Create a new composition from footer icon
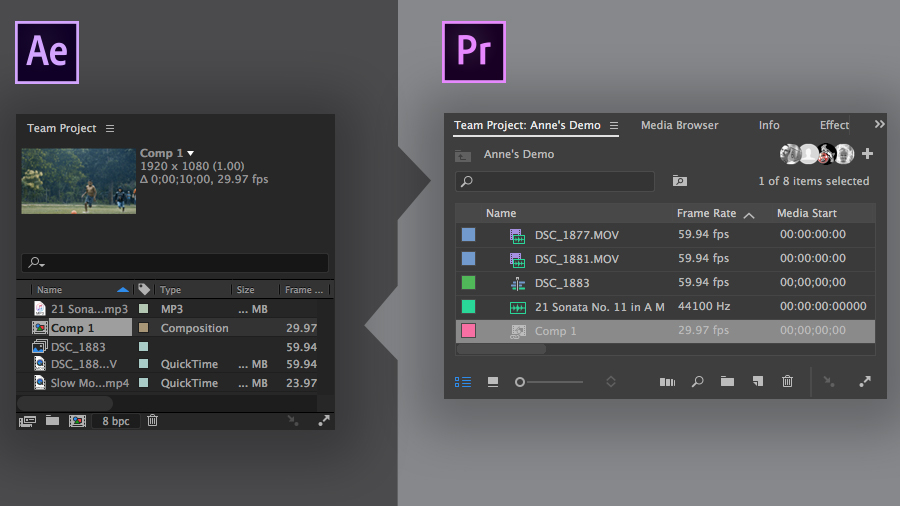 point(77,421)
